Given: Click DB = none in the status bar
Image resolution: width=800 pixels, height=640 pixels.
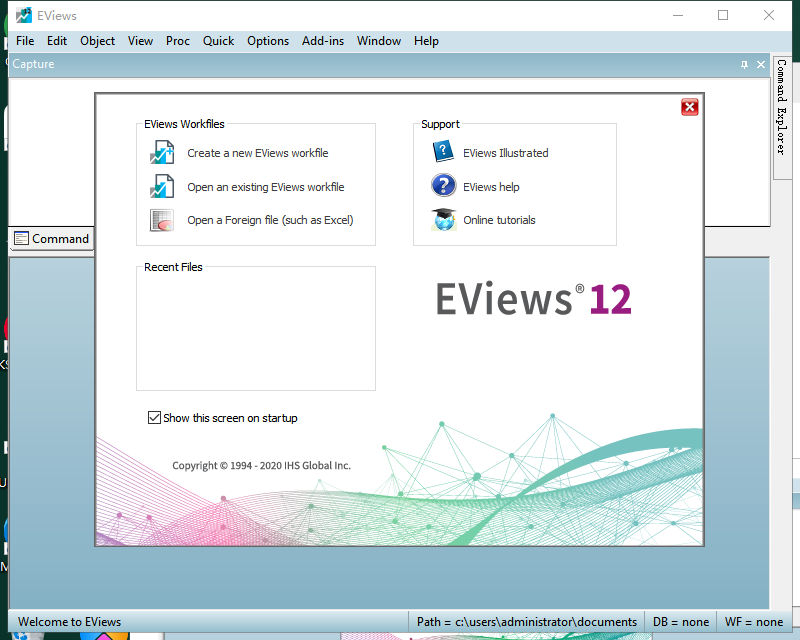Looking at the screenshot, I should [x=681, y=621].
